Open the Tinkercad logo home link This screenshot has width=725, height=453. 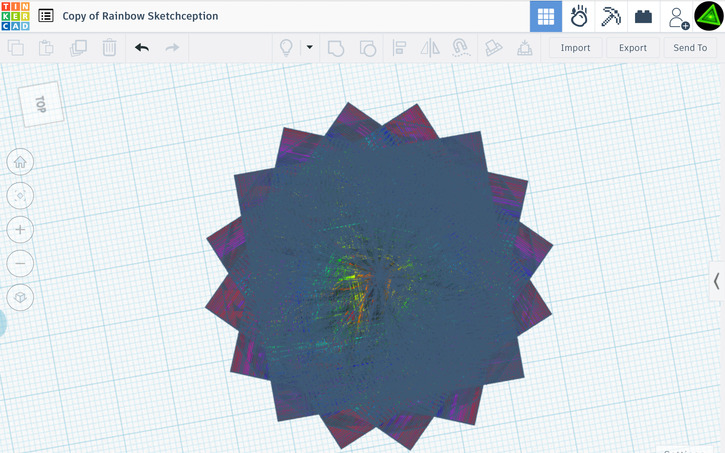point(15,16)
